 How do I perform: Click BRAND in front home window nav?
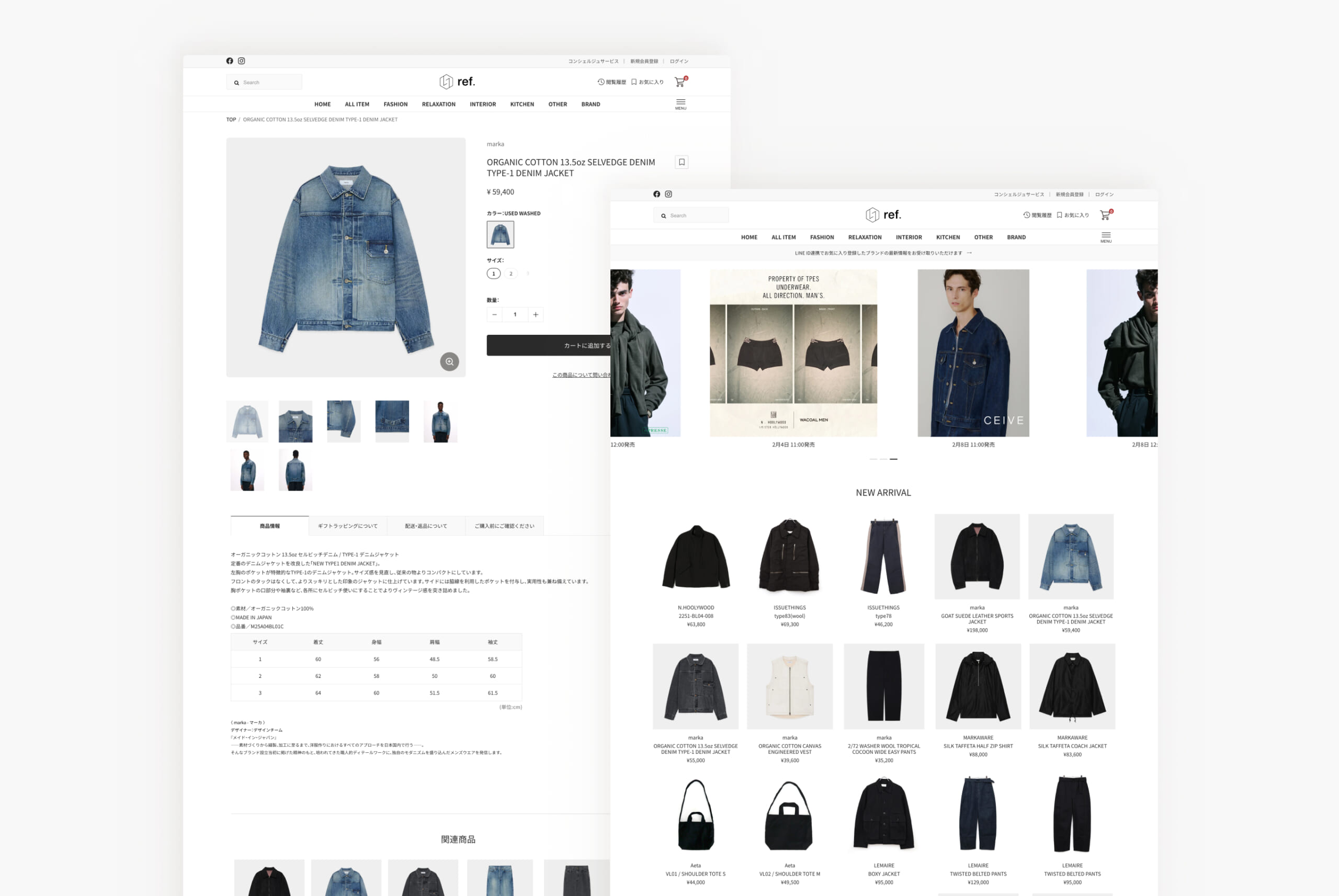click(x=1016, y=237)
